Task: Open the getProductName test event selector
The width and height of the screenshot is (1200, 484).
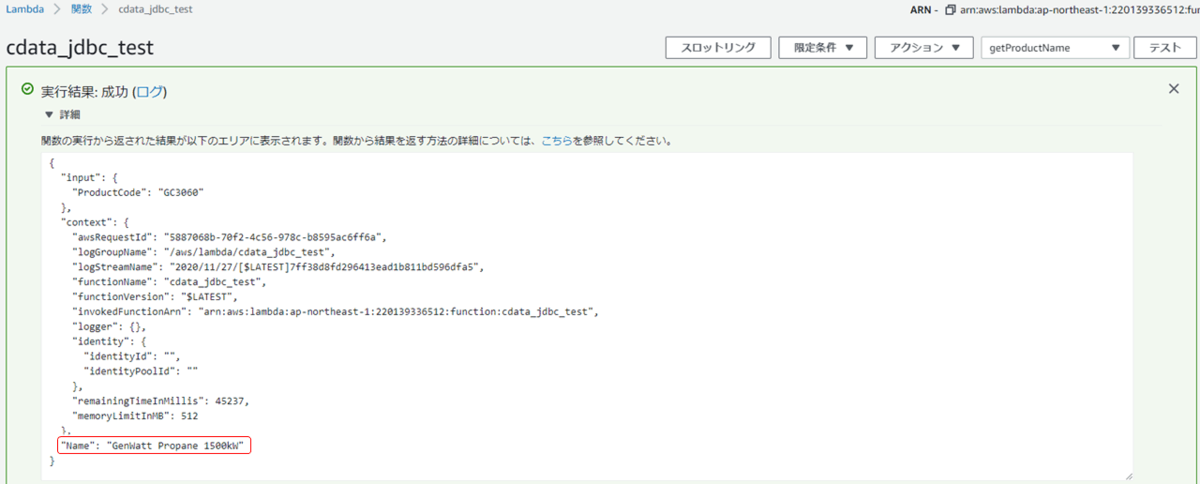Action: tap(1055, 47)
